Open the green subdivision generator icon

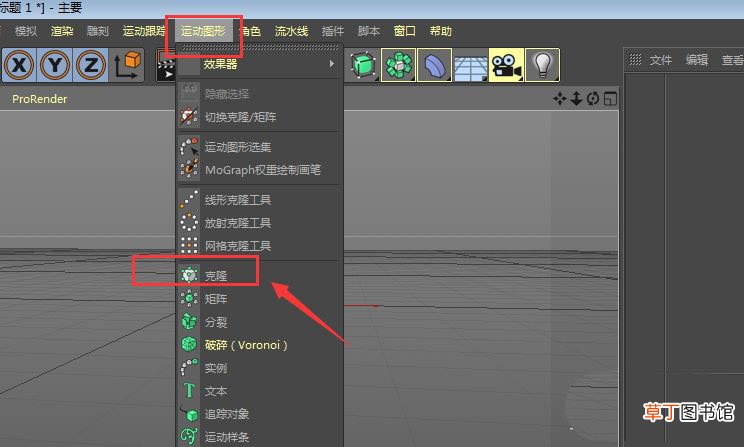pyautogui.click(x=399, y=65)
